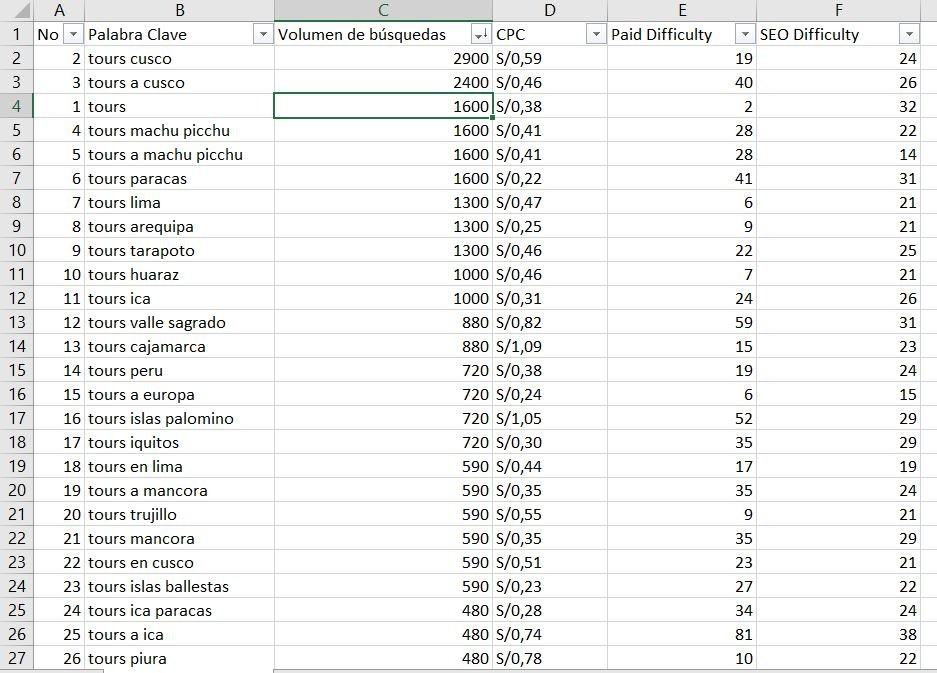Select row 13 header
The width and height of the screenshot is (937, 673).
16,322
